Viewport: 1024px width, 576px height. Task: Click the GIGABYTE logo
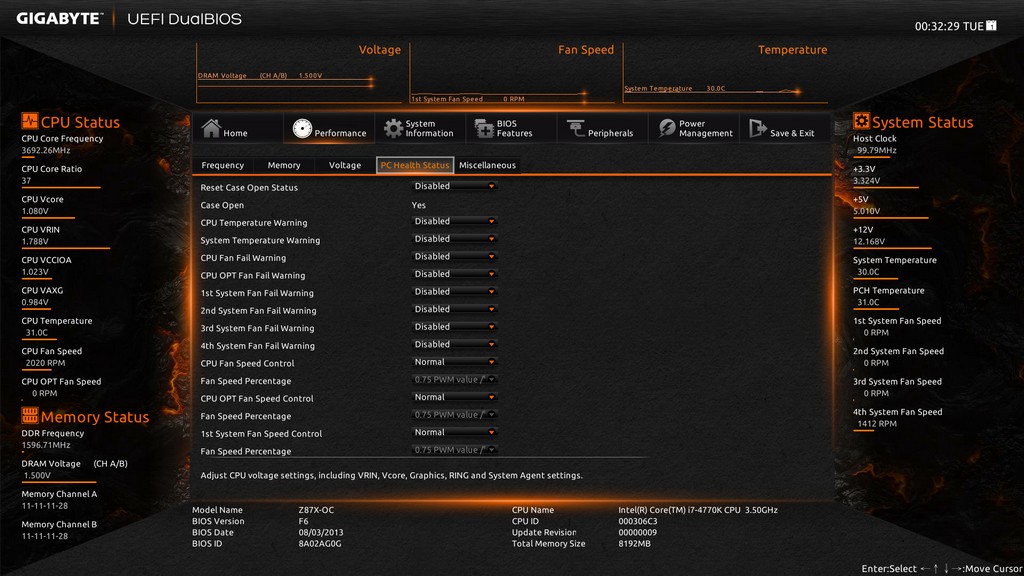click(x=59, y=18)
